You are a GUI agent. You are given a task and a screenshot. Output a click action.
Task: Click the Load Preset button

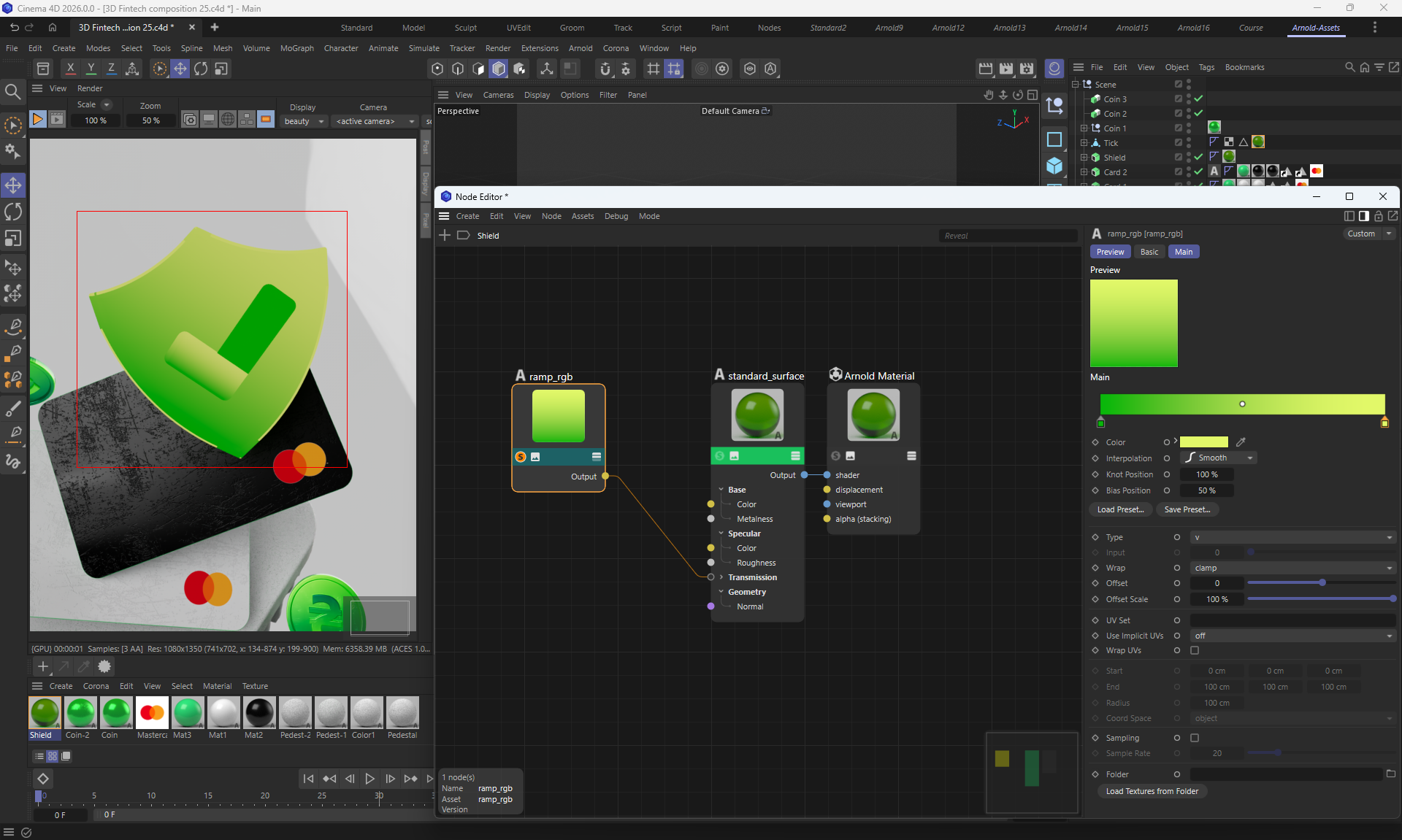pyautogui.click(x=1120, y=509)
